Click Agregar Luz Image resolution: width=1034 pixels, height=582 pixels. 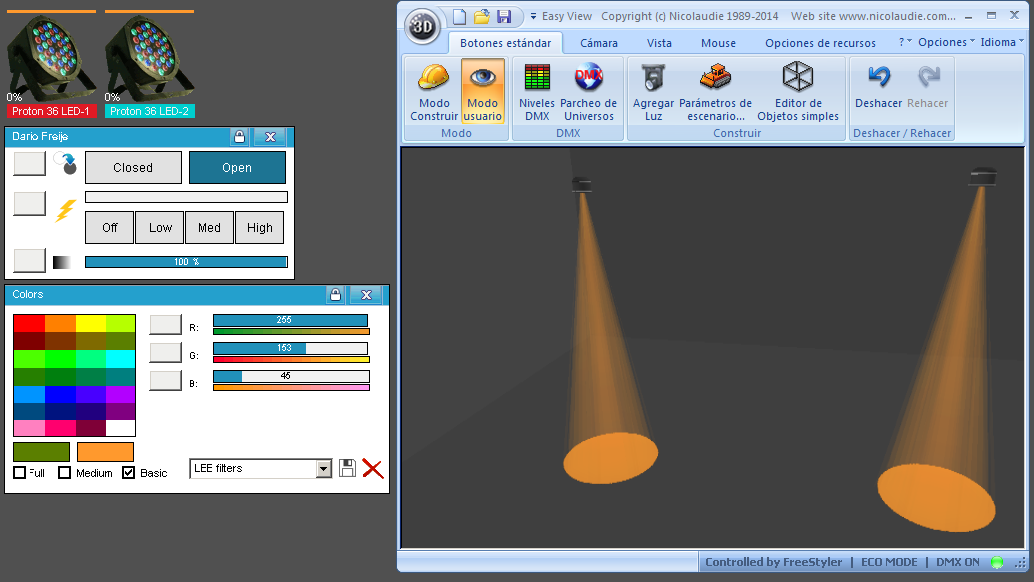pyautogui.click(x=654, y=92)
